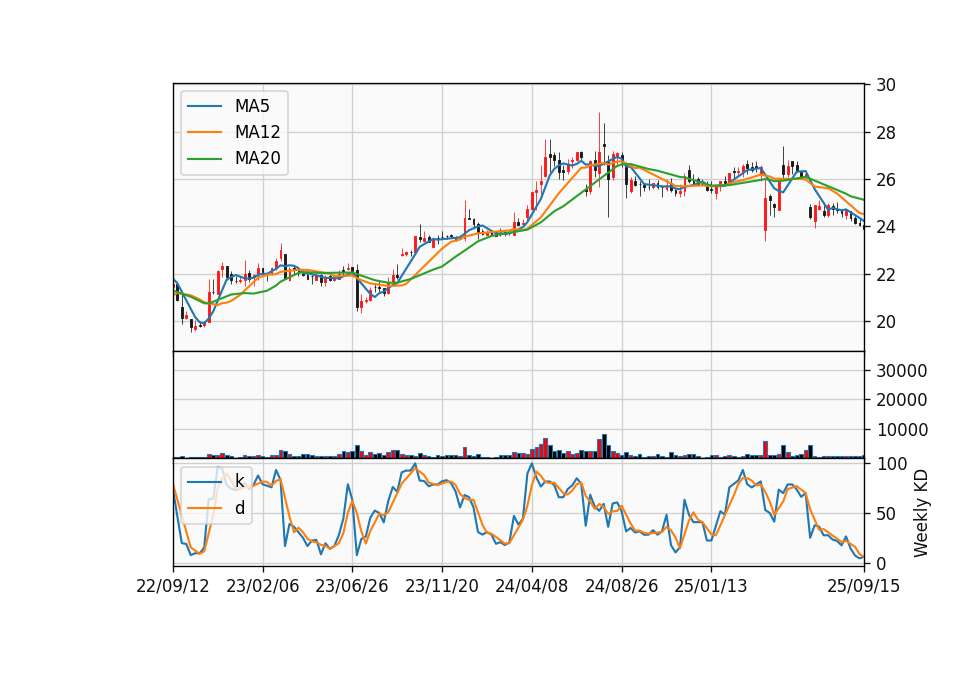This screenshot has width=960, height=690.
Task: Click the price axis value 30
Action: click(x=886, y=85)
